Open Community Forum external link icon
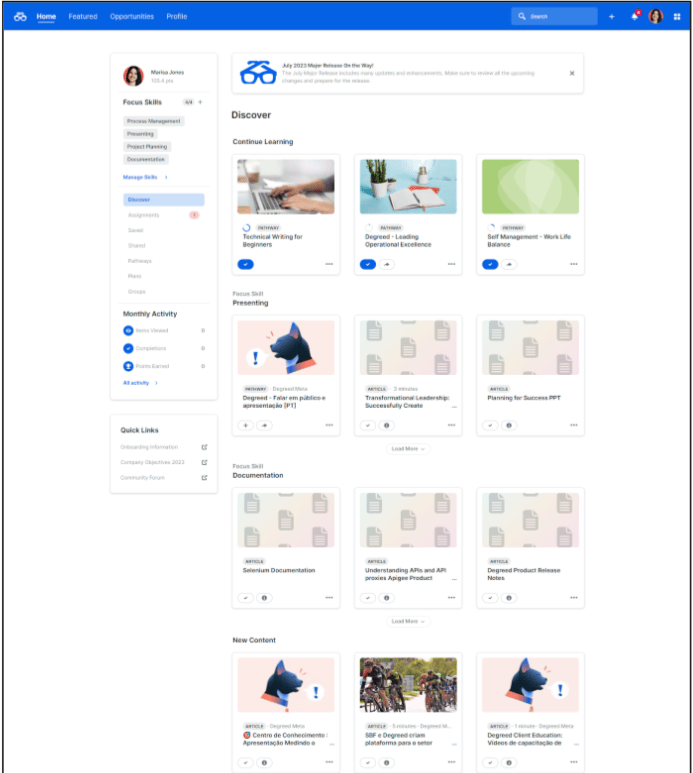The image size is (693, 773). (x=205, y=478)
